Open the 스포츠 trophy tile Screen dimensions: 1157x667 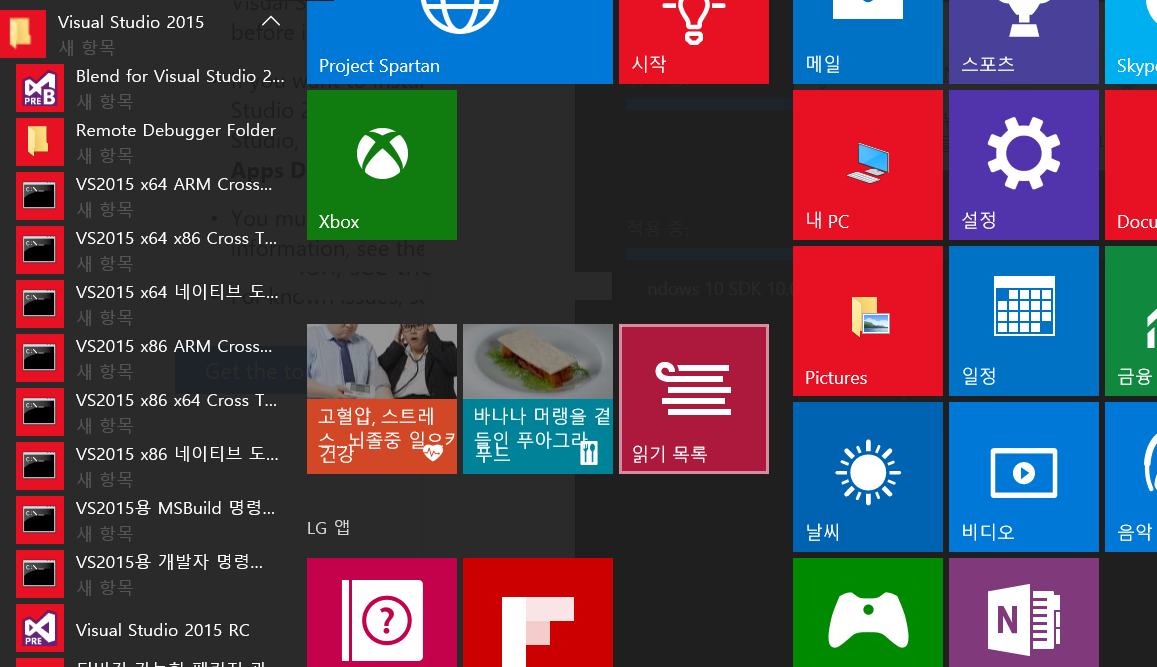pyautogui.click(x=1023, y=41)
